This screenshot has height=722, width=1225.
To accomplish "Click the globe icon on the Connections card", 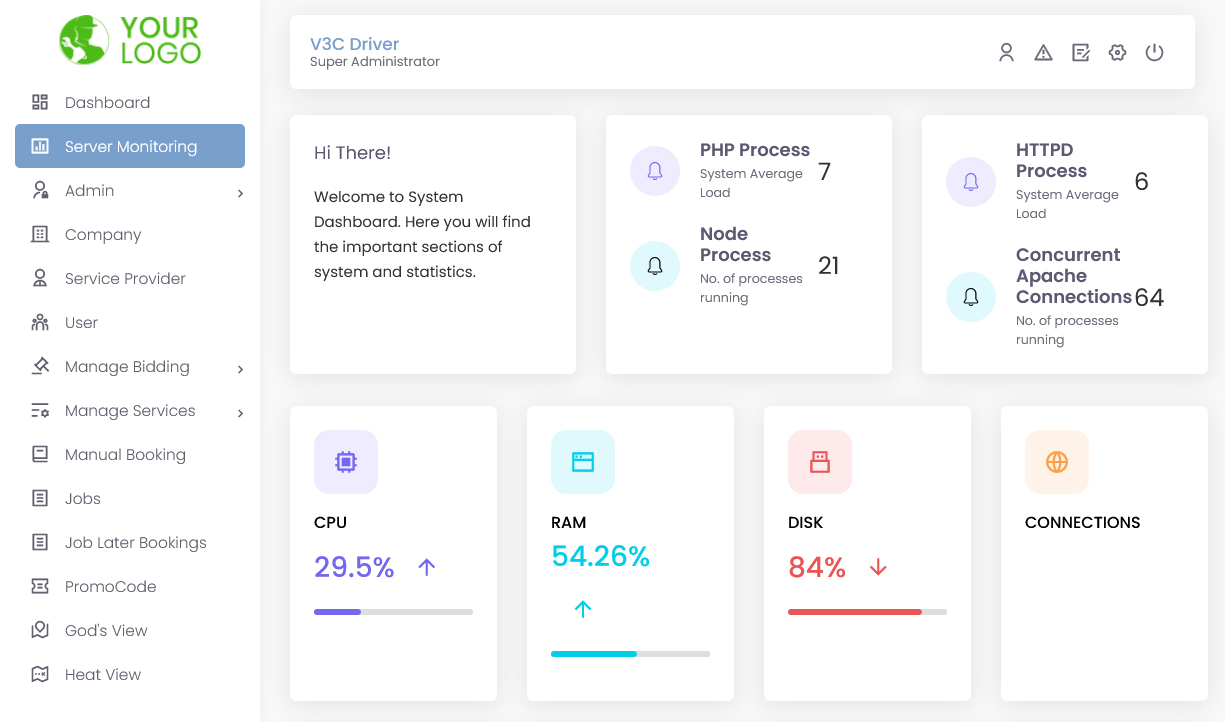I will [x=1057, y=462].
